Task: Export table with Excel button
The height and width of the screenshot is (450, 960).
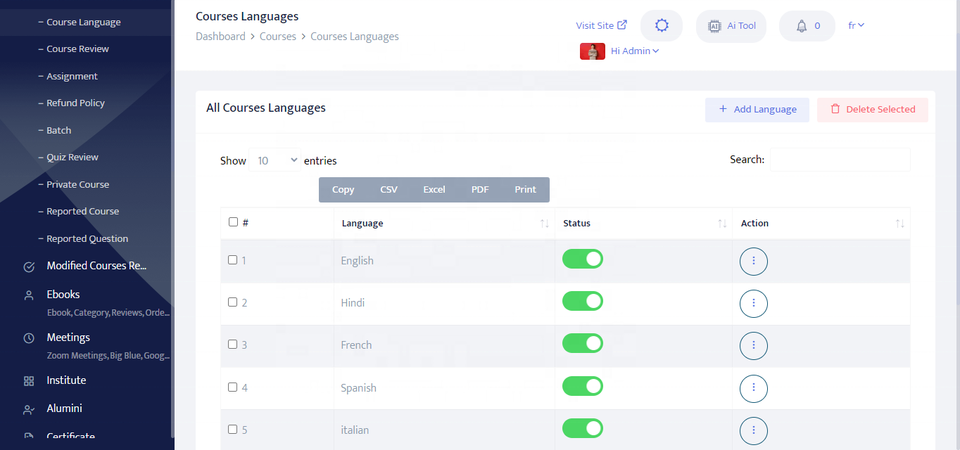Action: click(x=434, y=190)
